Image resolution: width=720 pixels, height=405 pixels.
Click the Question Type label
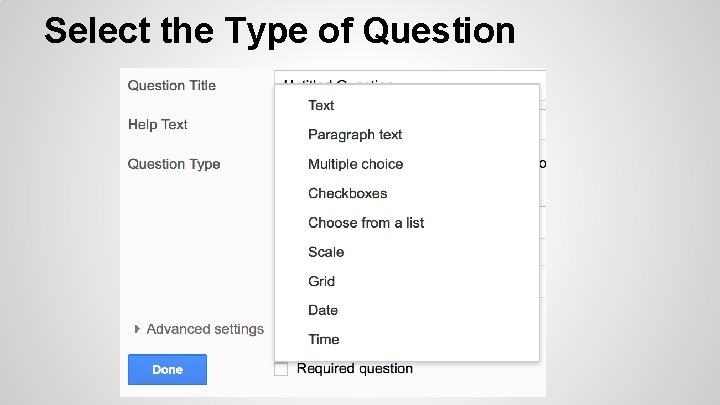click(x=173, y=164)
